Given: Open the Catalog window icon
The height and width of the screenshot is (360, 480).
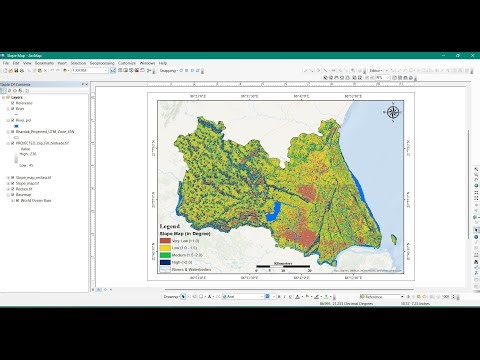Looking at the screenshot, I should pos(126,71).
